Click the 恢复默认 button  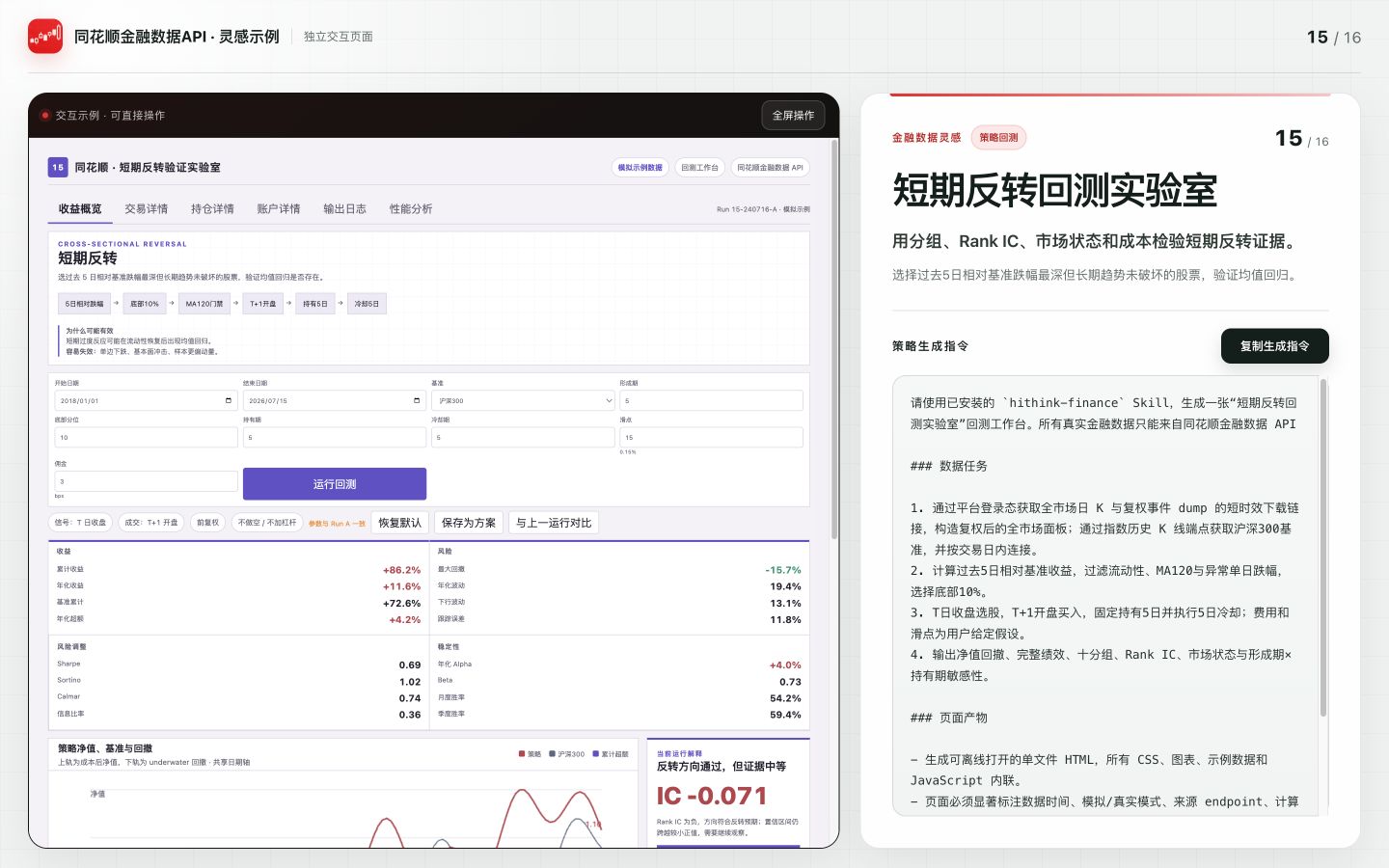[x=399, y=523]
